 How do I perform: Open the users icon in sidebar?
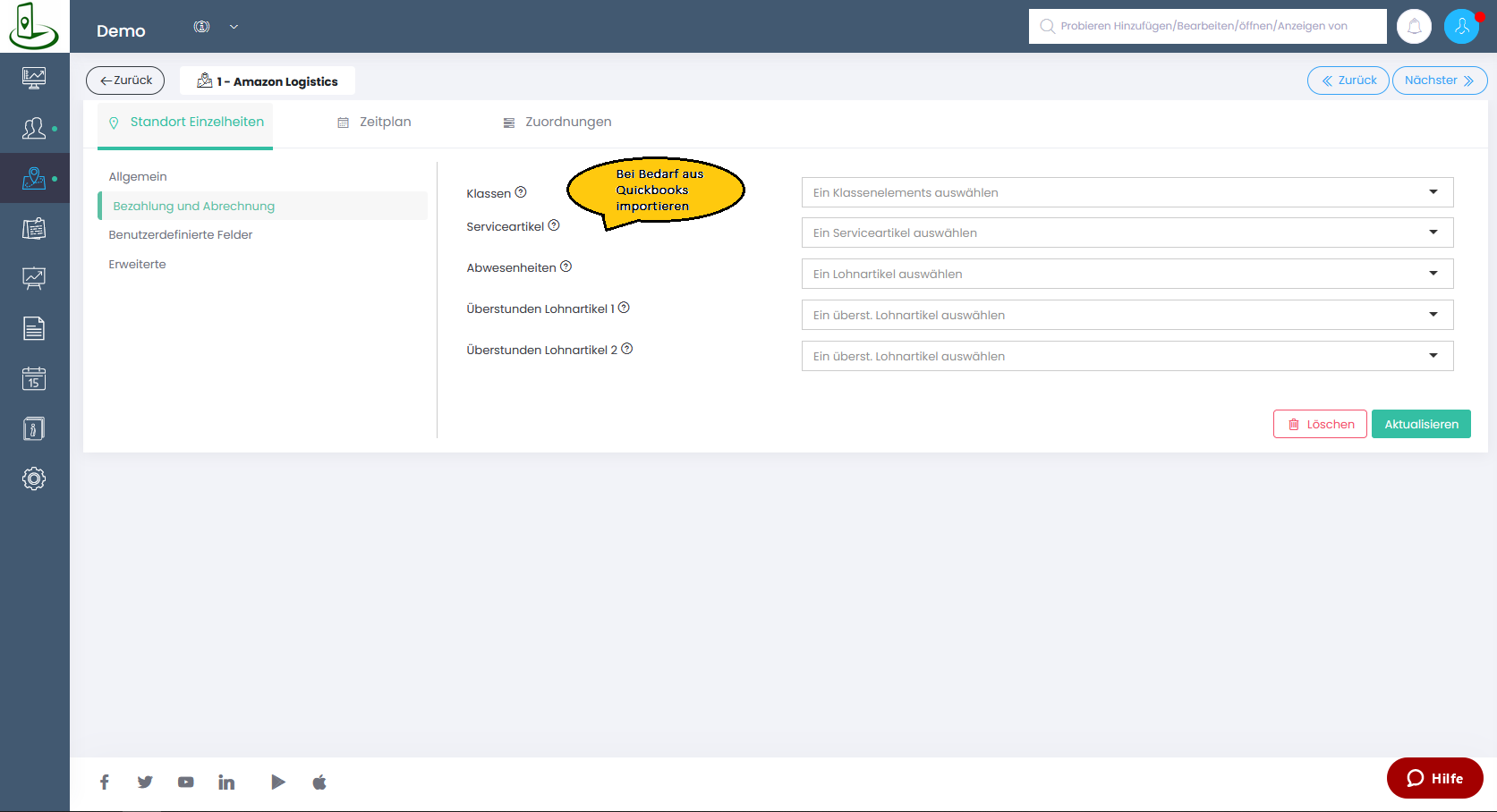[34, 129]
